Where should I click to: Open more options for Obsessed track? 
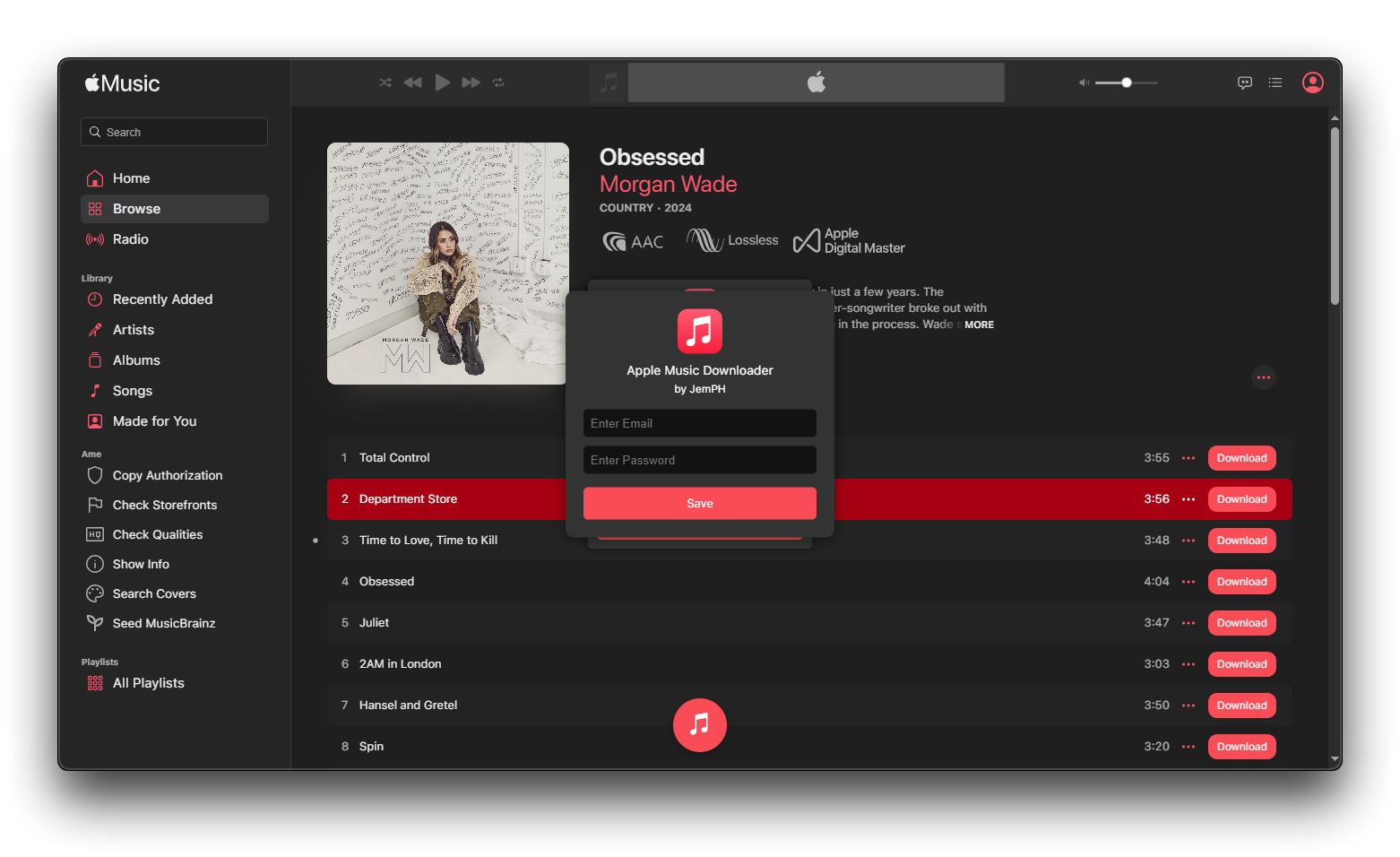(x=1188, y=582)
